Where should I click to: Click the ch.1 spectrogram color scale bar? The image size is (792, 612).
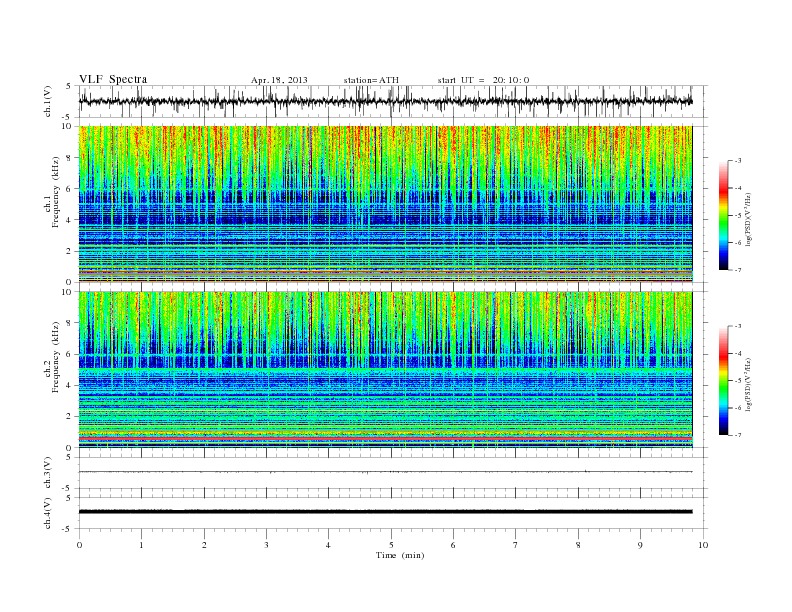(724, 216)
